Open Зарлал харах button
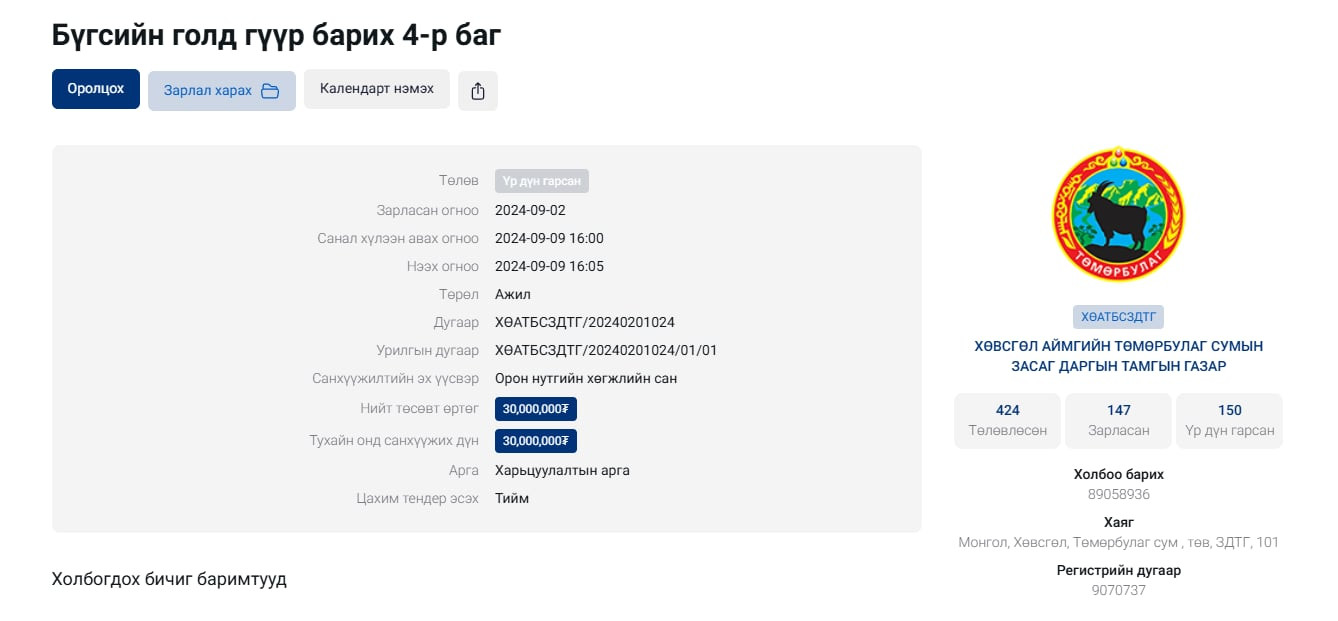The width and height of the screenshot is (1338, 621). pyautogui.click(x=221, y=91)
